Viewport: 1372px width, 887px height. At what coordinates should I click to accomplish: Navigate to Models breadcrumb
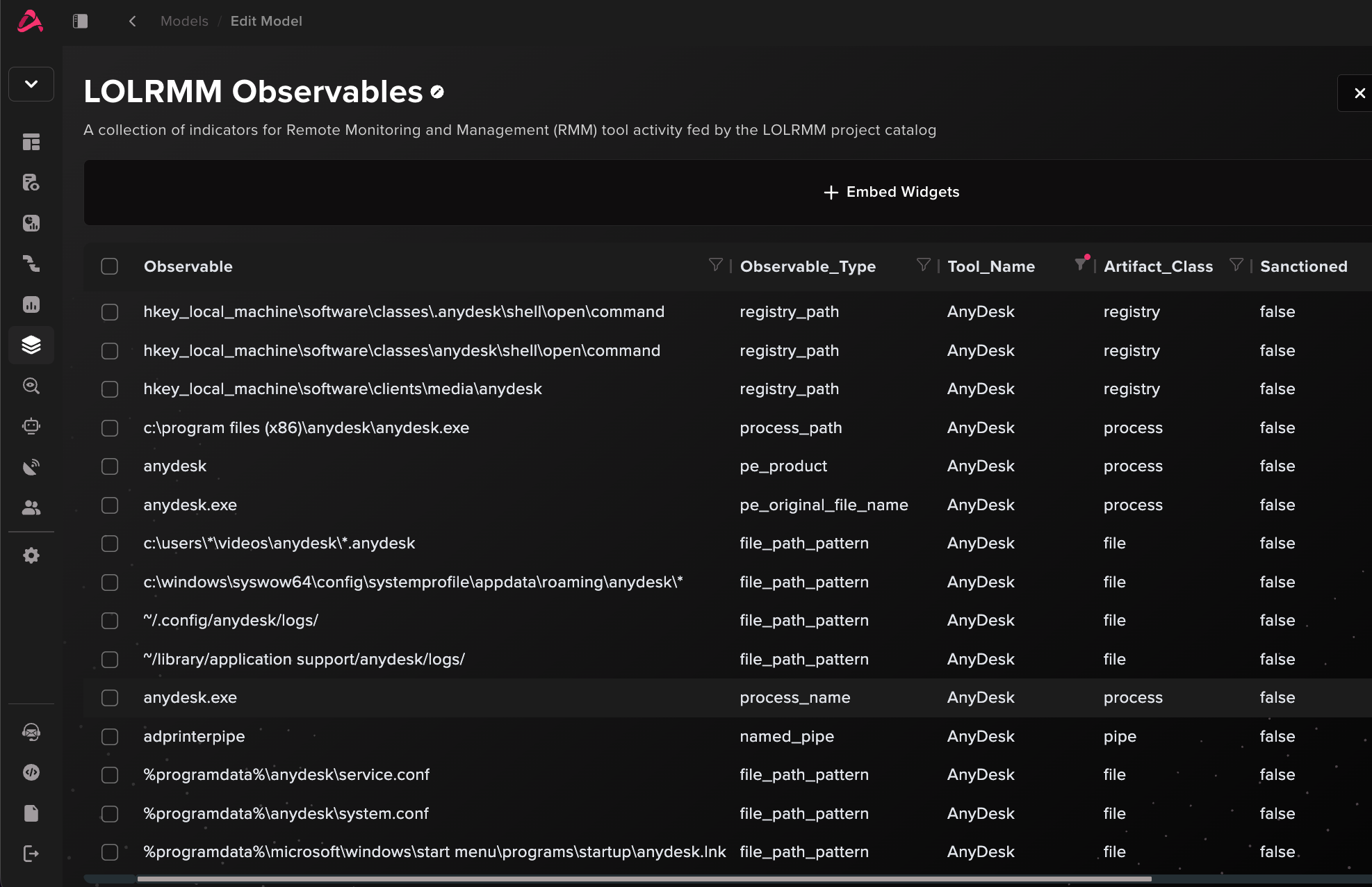(x=184, y=22)
